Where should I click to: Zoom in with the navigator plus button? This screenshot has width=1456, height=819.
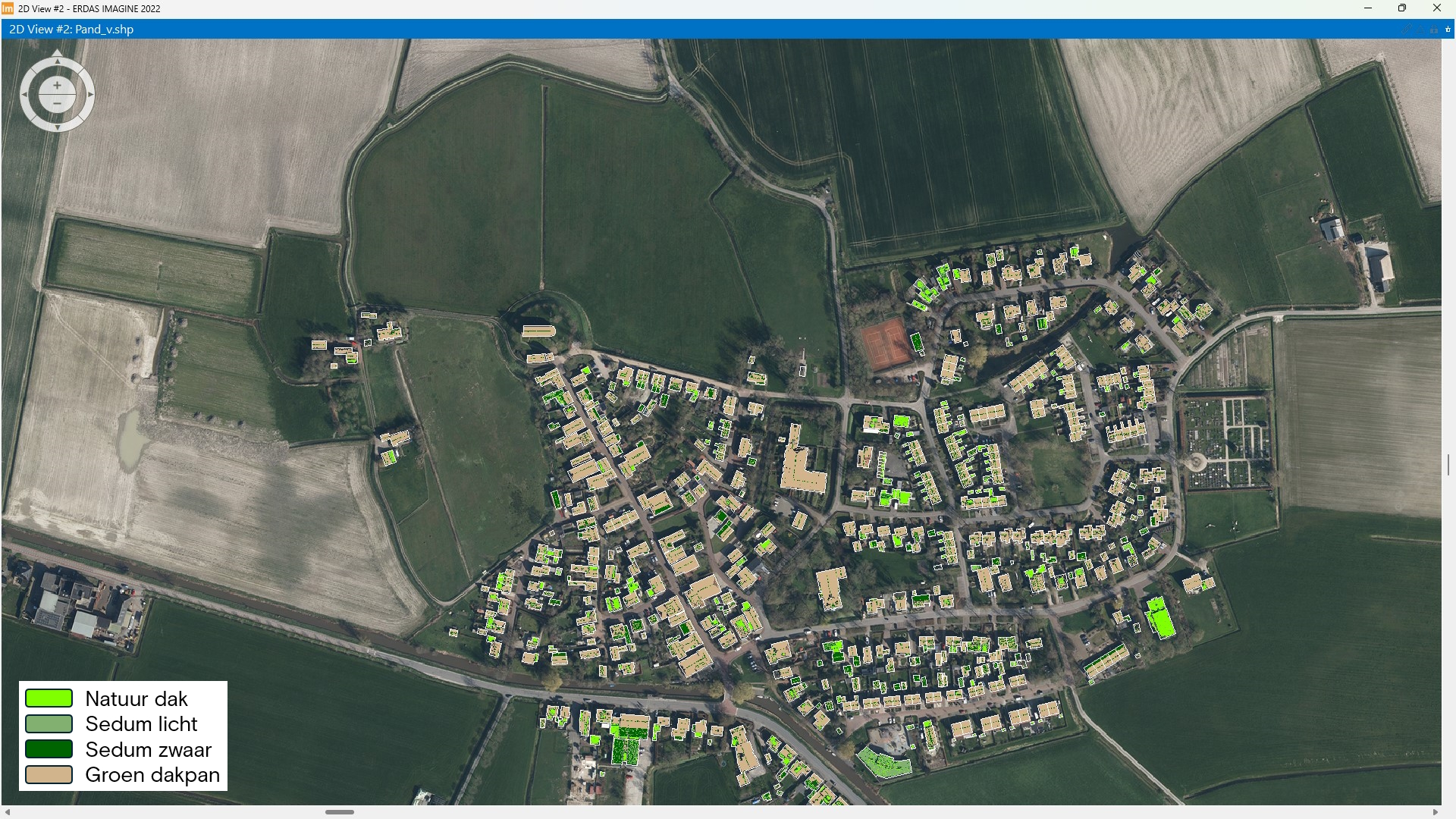[57, 85]
